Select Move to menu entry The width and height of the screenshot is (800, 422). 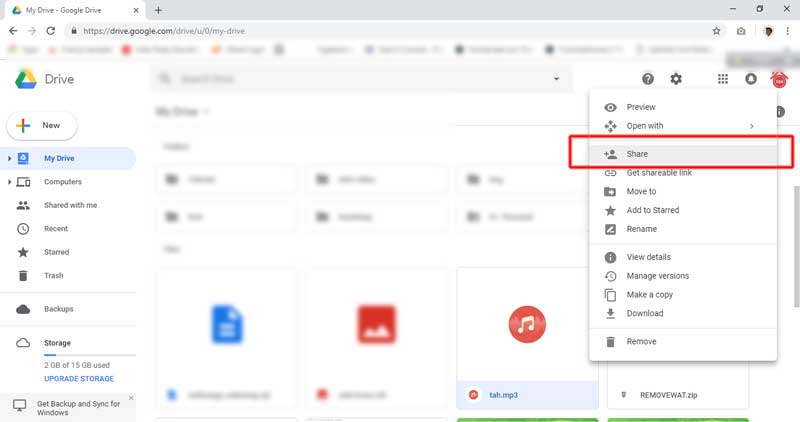coord(683,192)
